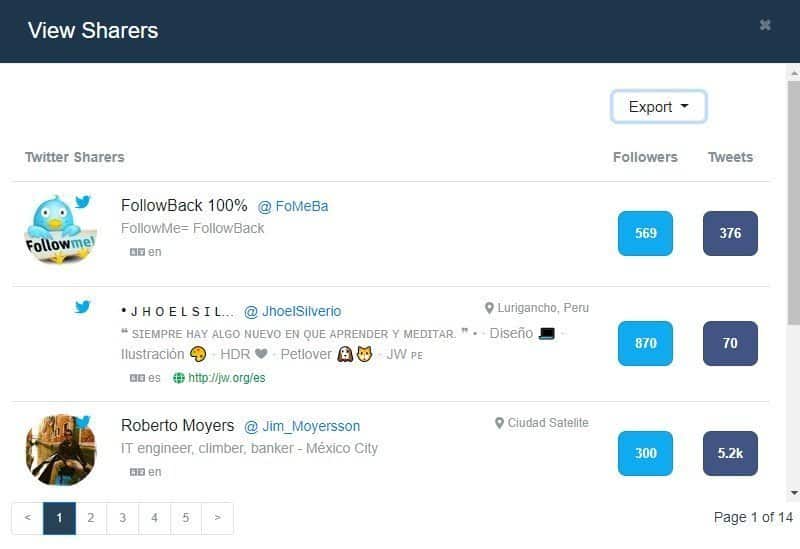Open the Export dropdown

[x=658, y=107]
